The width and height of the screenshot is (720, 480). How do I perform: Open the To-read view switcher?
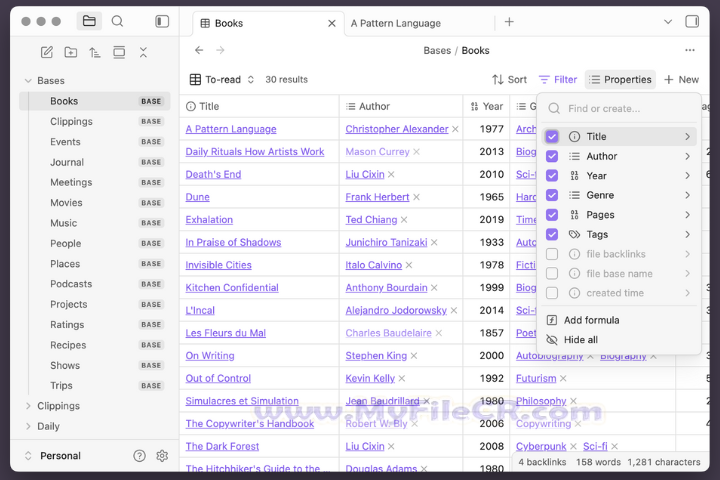pos(222,79)
